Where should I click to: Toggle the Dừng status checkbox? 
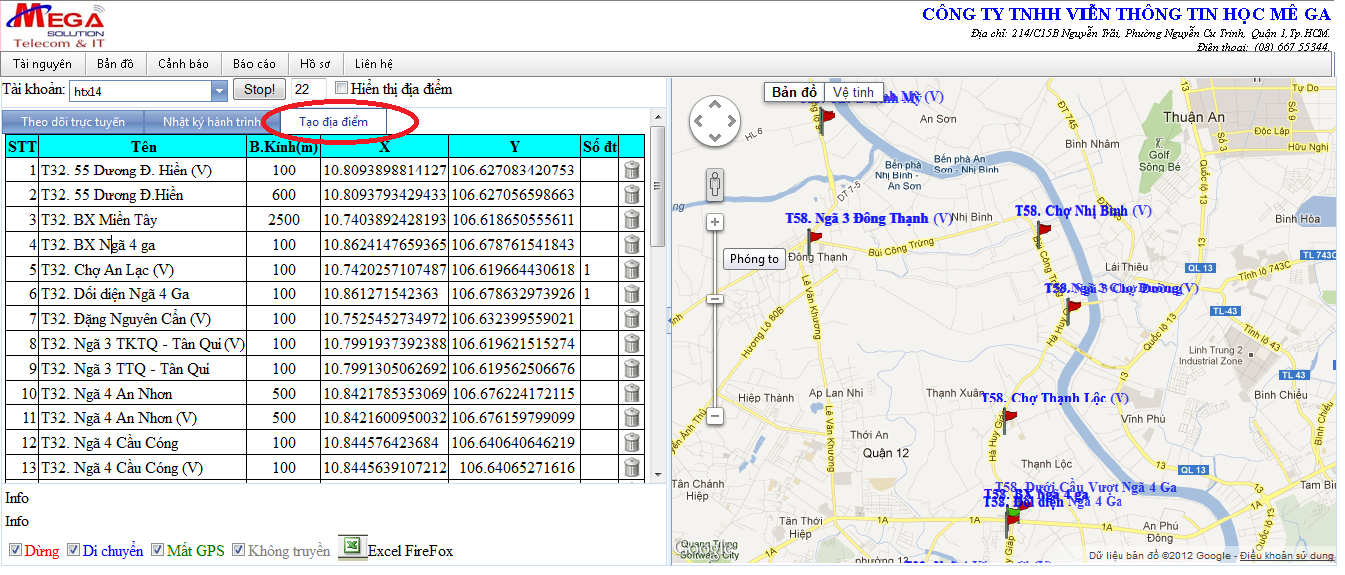coord(15,550)
